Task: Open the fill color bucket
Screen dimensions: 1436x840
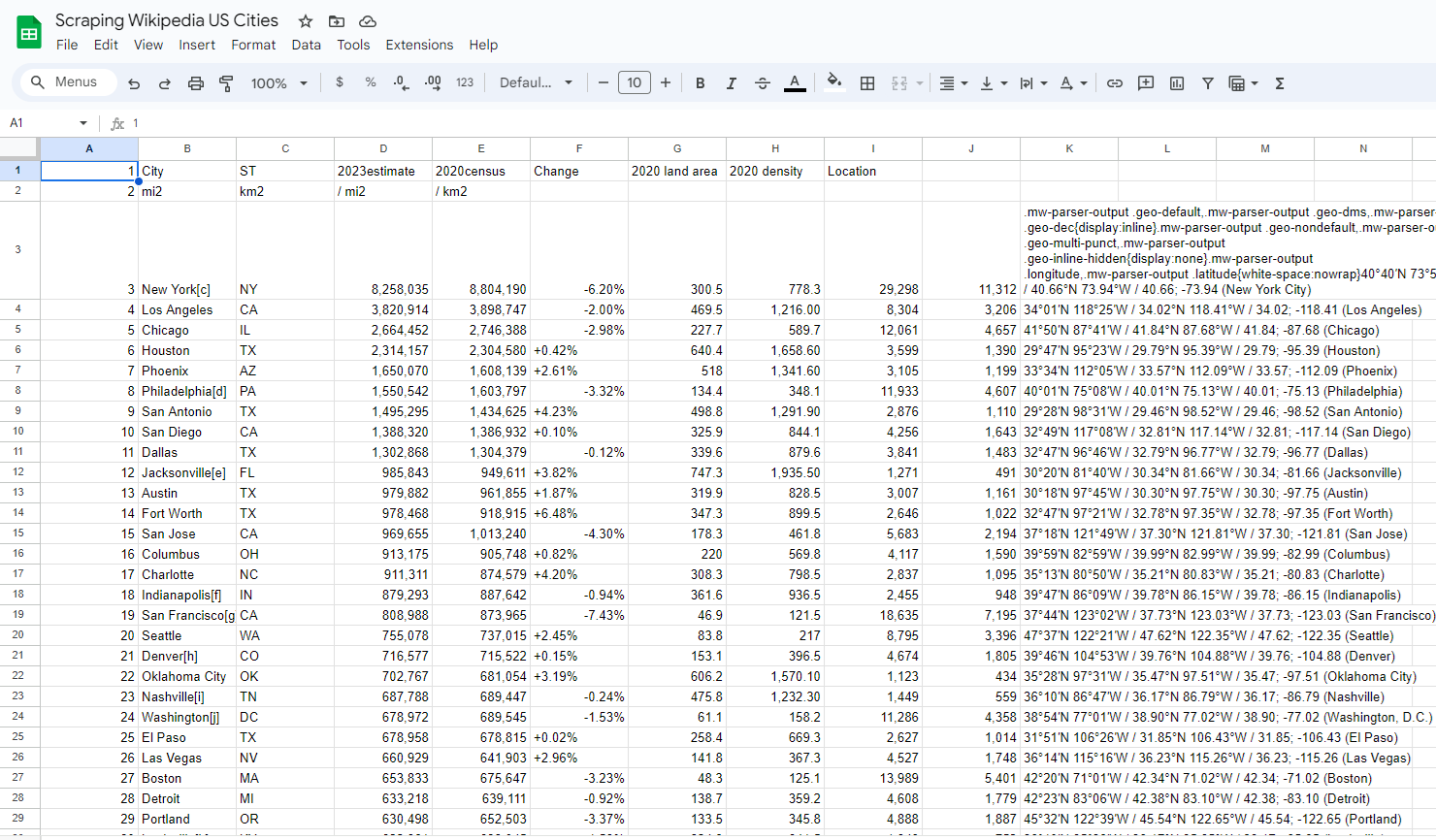Action: coord(833,82)
